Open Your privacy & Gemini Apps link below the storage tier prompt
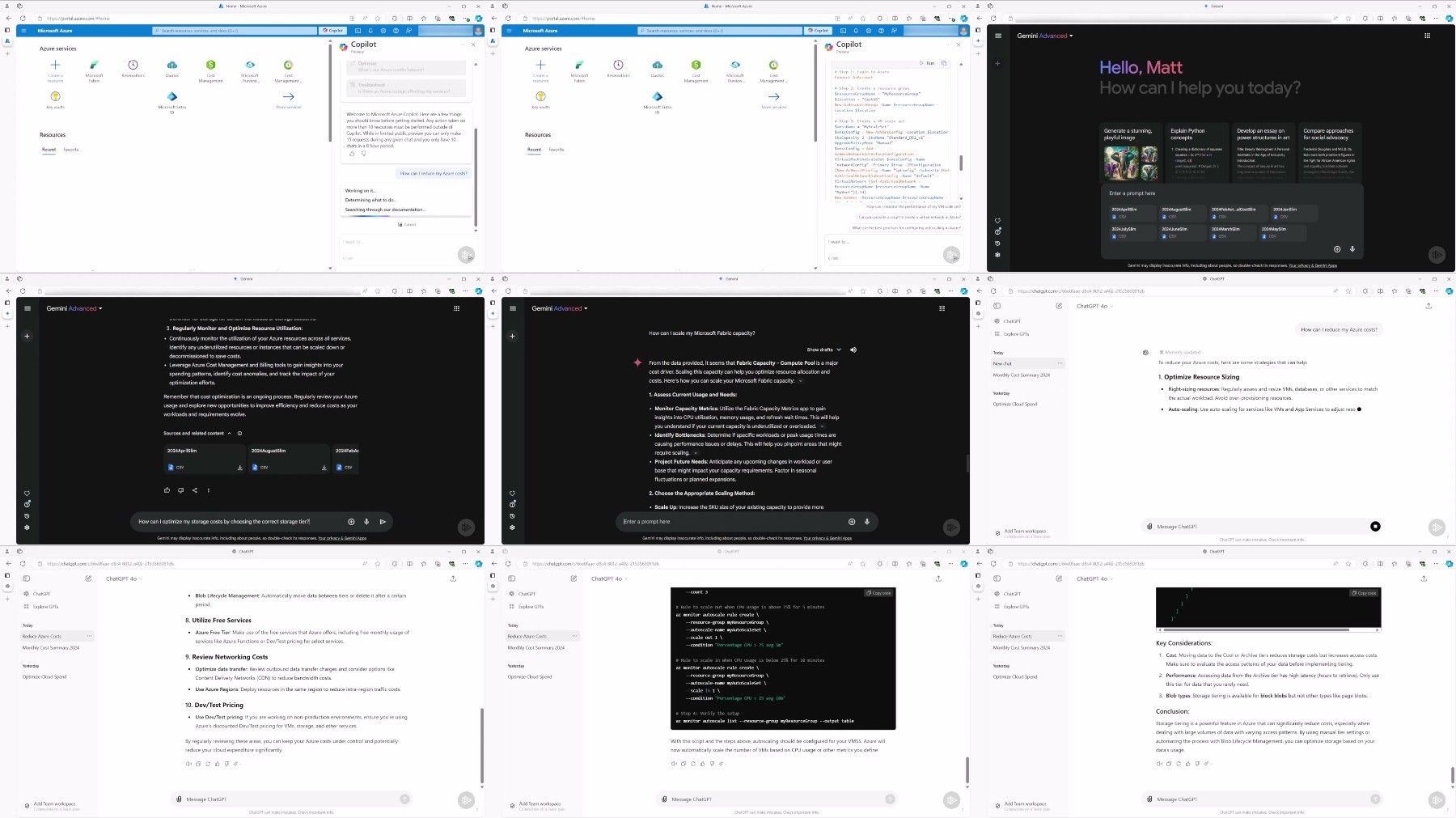Screen dimensions: 1456x818 (342, 538)
